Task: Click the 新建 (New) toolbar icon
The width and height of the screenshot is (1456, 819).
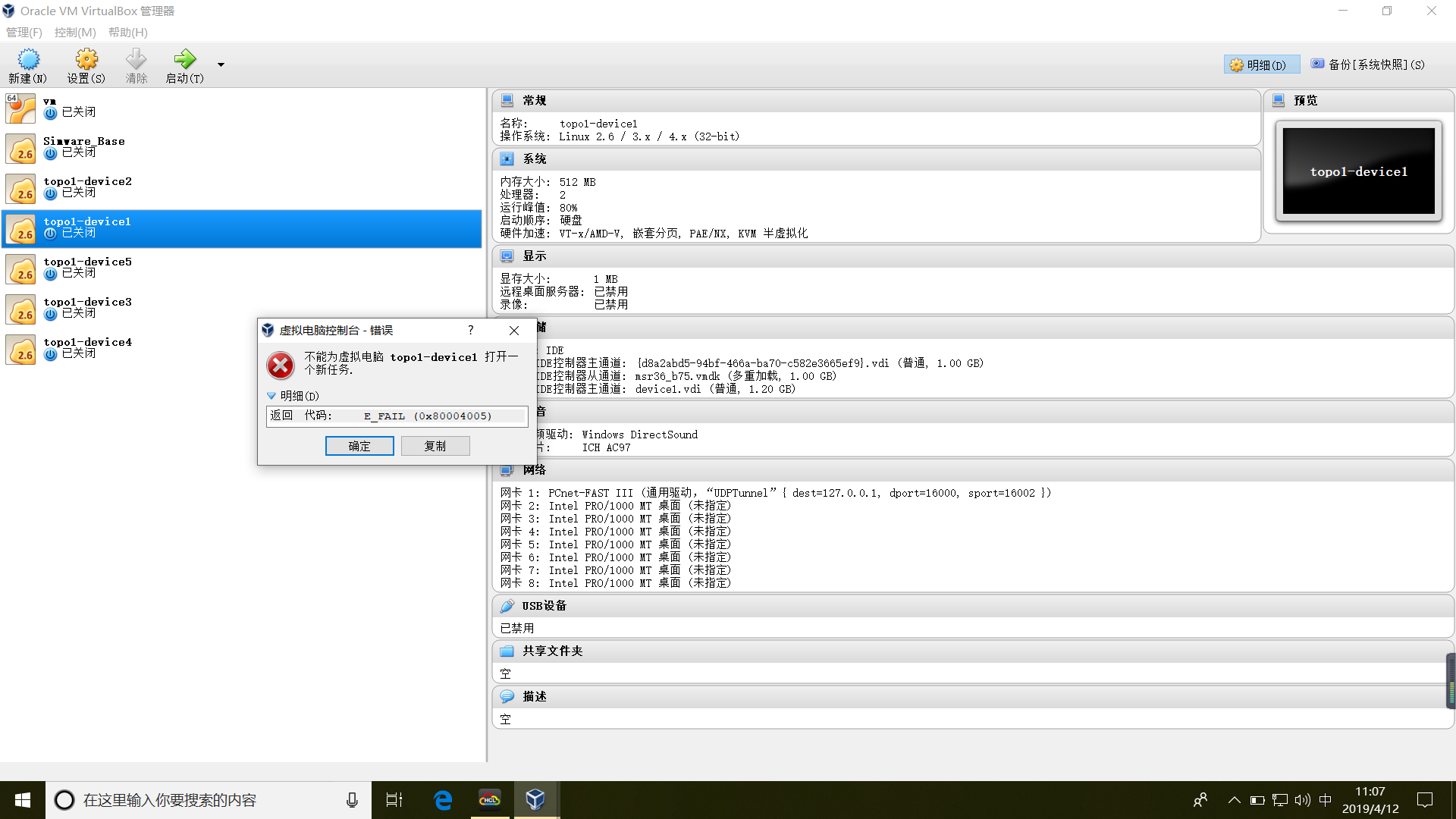Action: click(28, 59)
